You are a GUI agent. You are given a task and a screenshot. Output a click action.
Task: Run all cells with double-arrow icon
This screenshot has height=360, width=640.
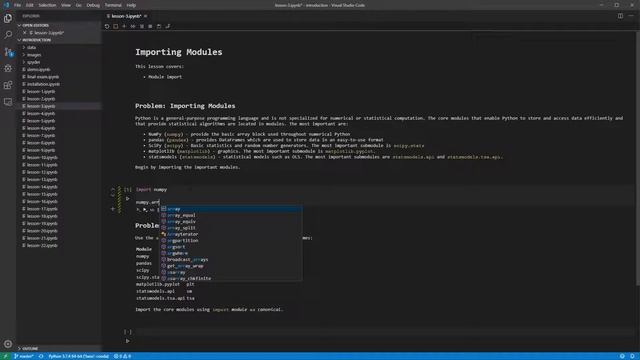[133, 26]
